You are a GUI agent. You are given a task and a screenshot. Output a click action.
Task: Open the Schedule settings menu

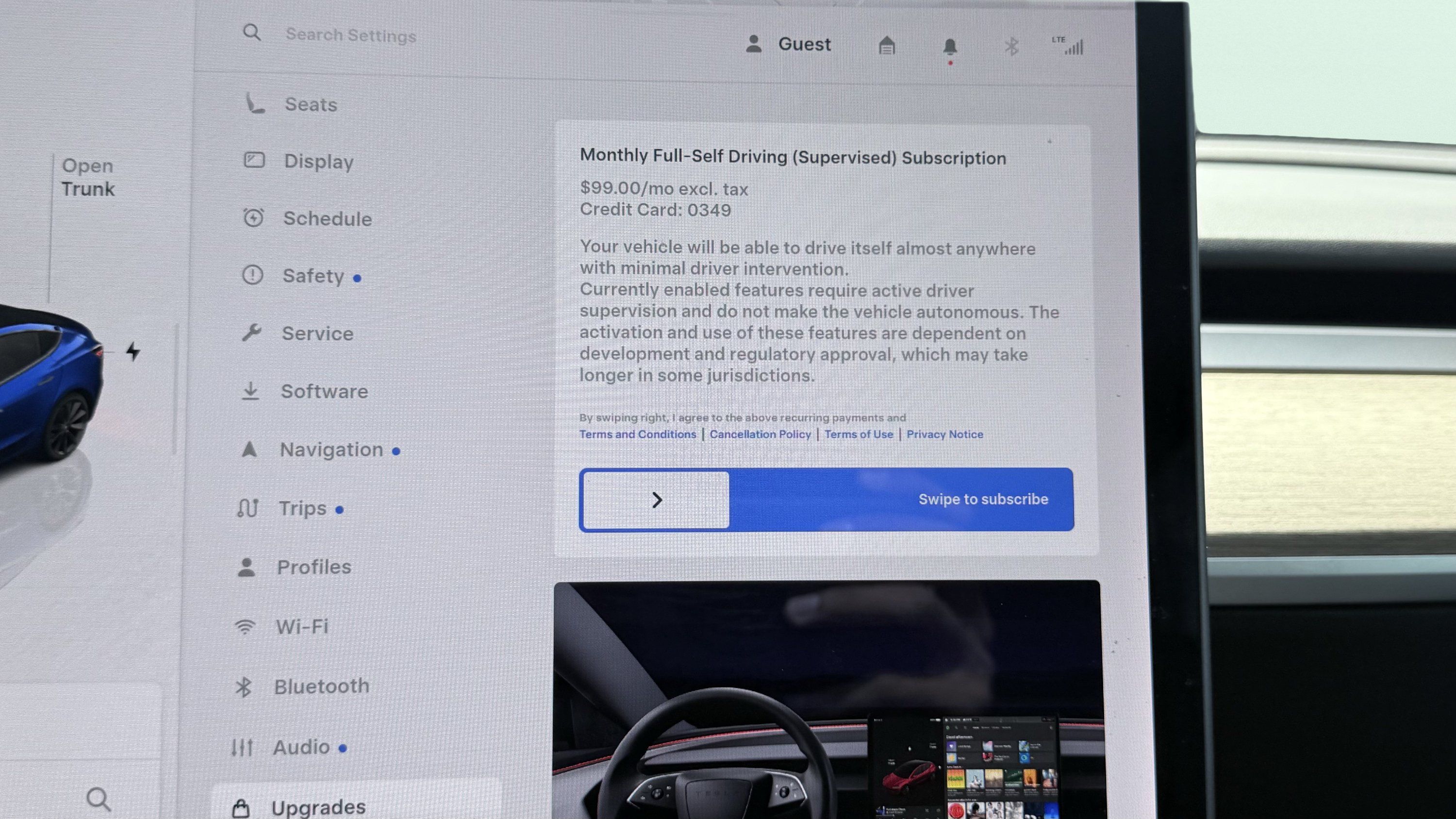coord(327,219)
